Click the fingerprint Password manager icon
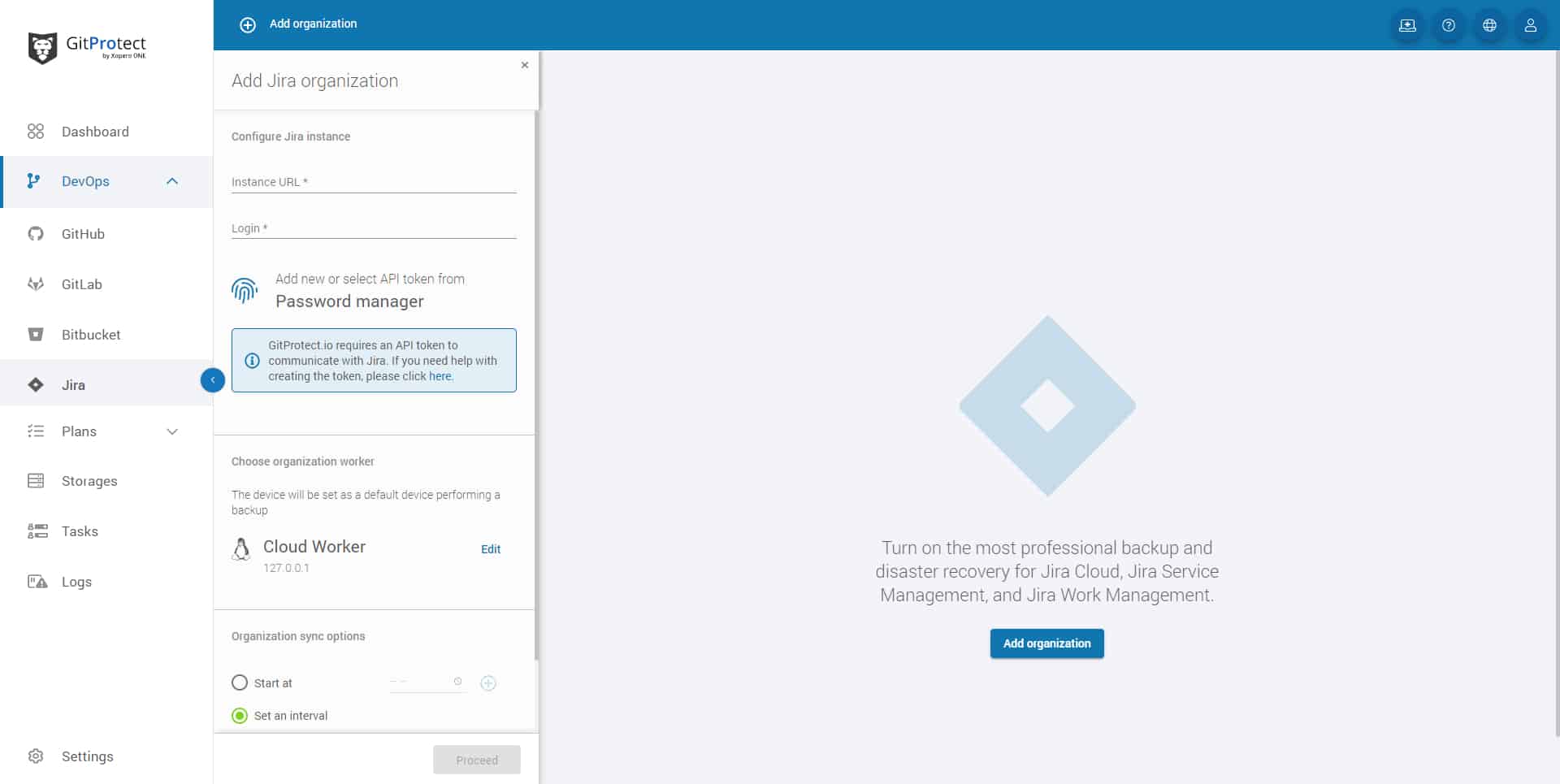 245,290
